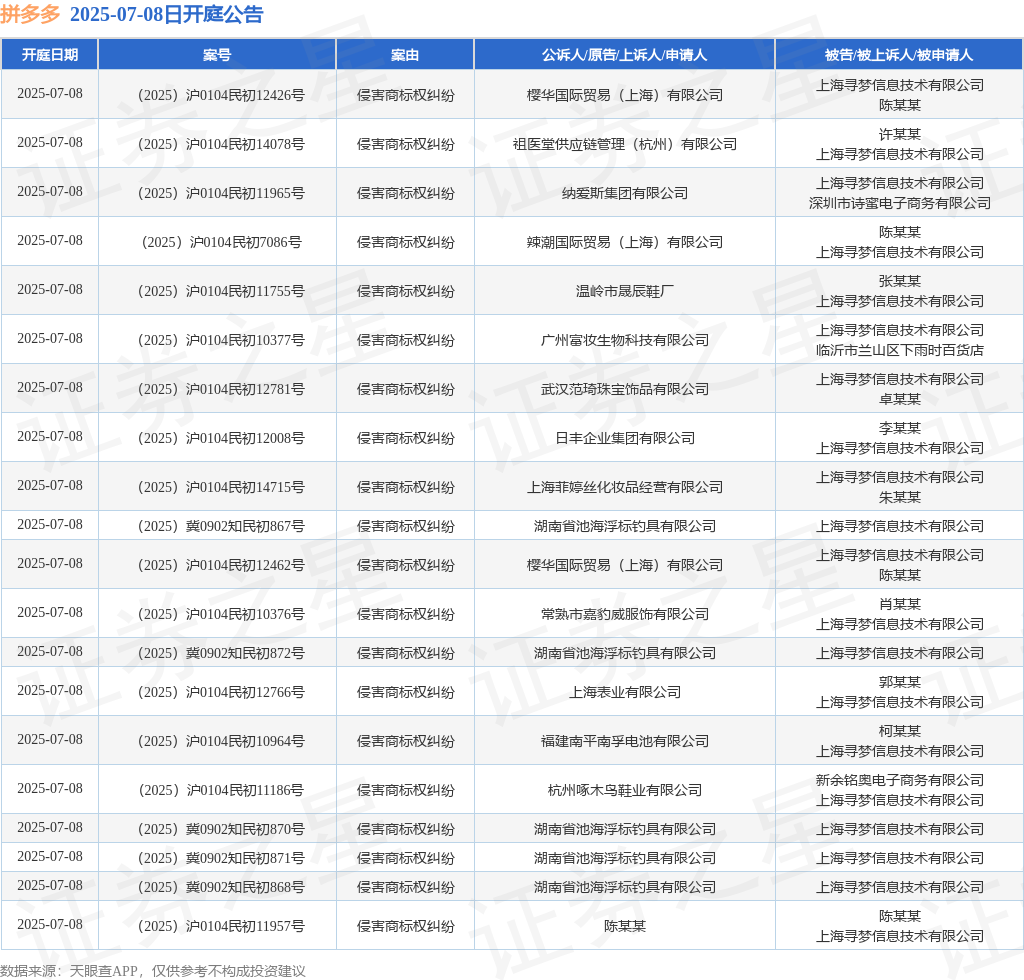Click defendant 郭某某
The width and height of the screenshot is (1024, 980).
click(899, 682)
